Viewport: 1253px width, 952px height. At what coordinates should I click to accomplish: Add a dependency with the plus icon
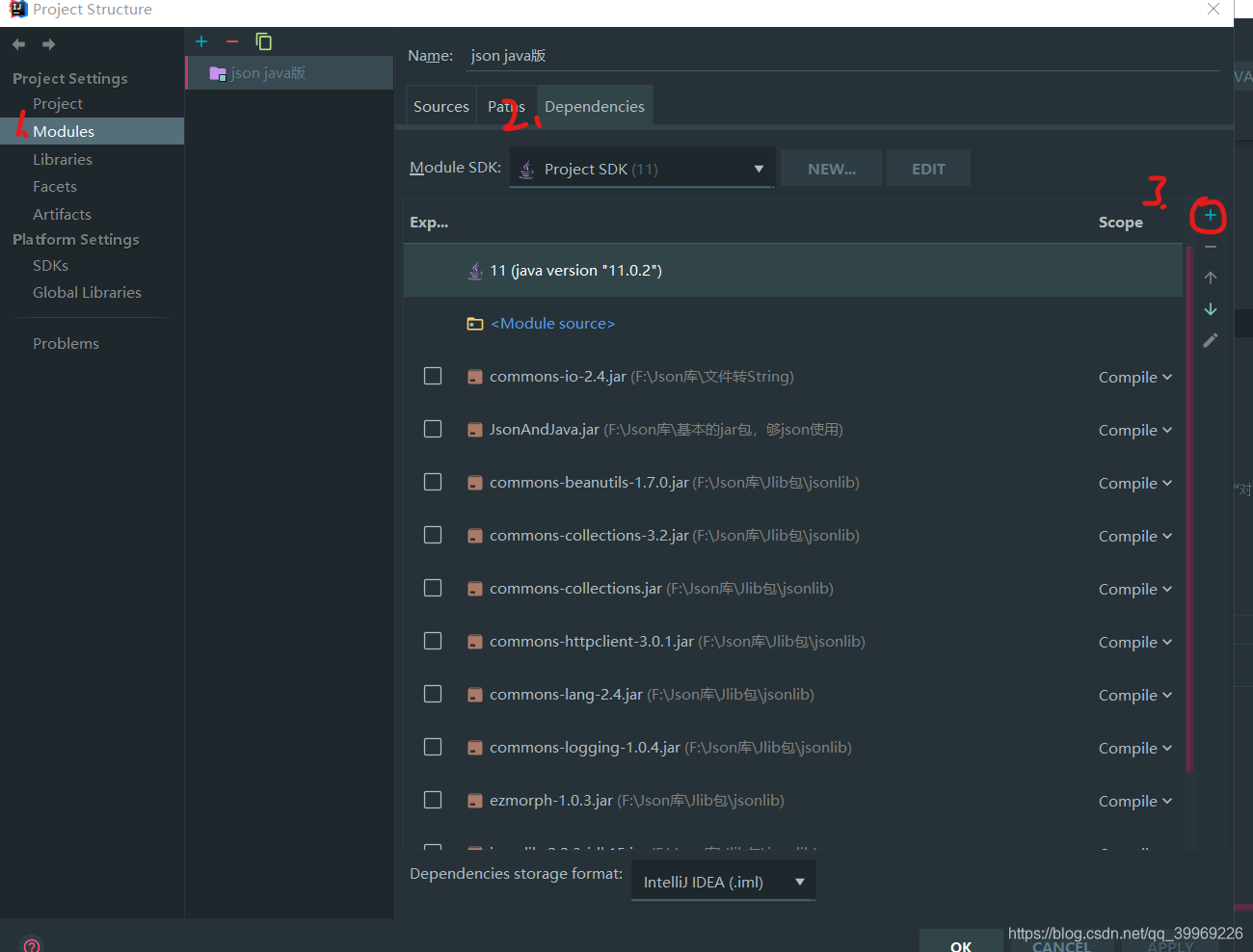[1210, 215]
